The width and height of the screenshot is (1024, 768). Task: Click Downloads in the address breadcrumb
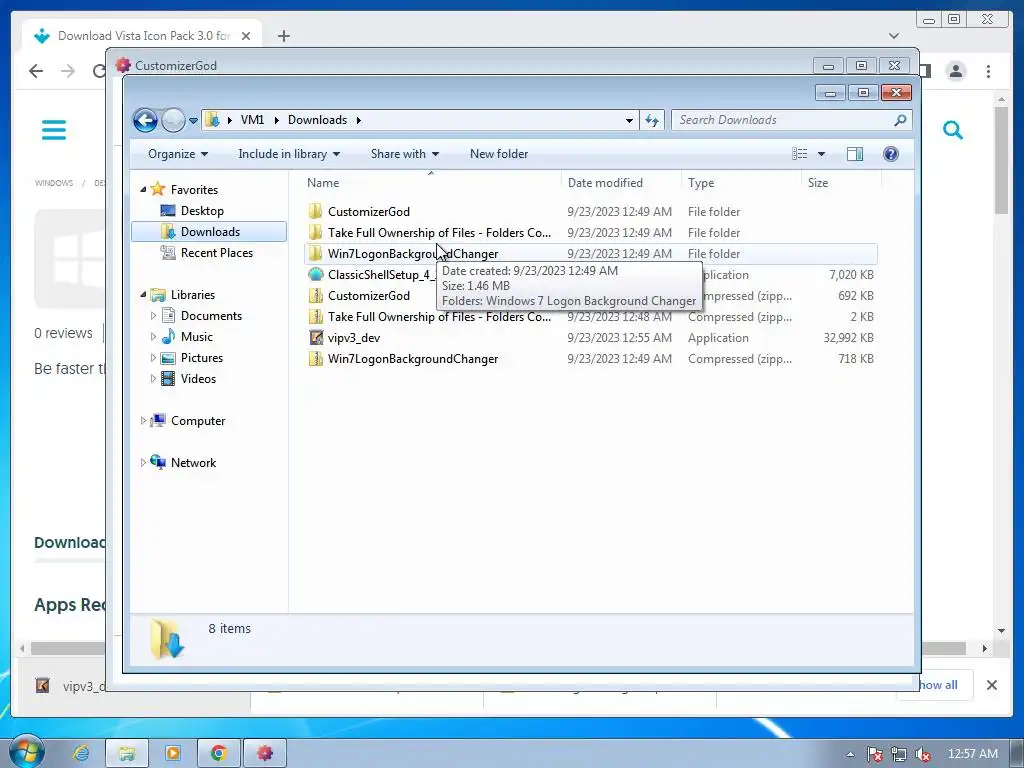click(x=317, y=120)
